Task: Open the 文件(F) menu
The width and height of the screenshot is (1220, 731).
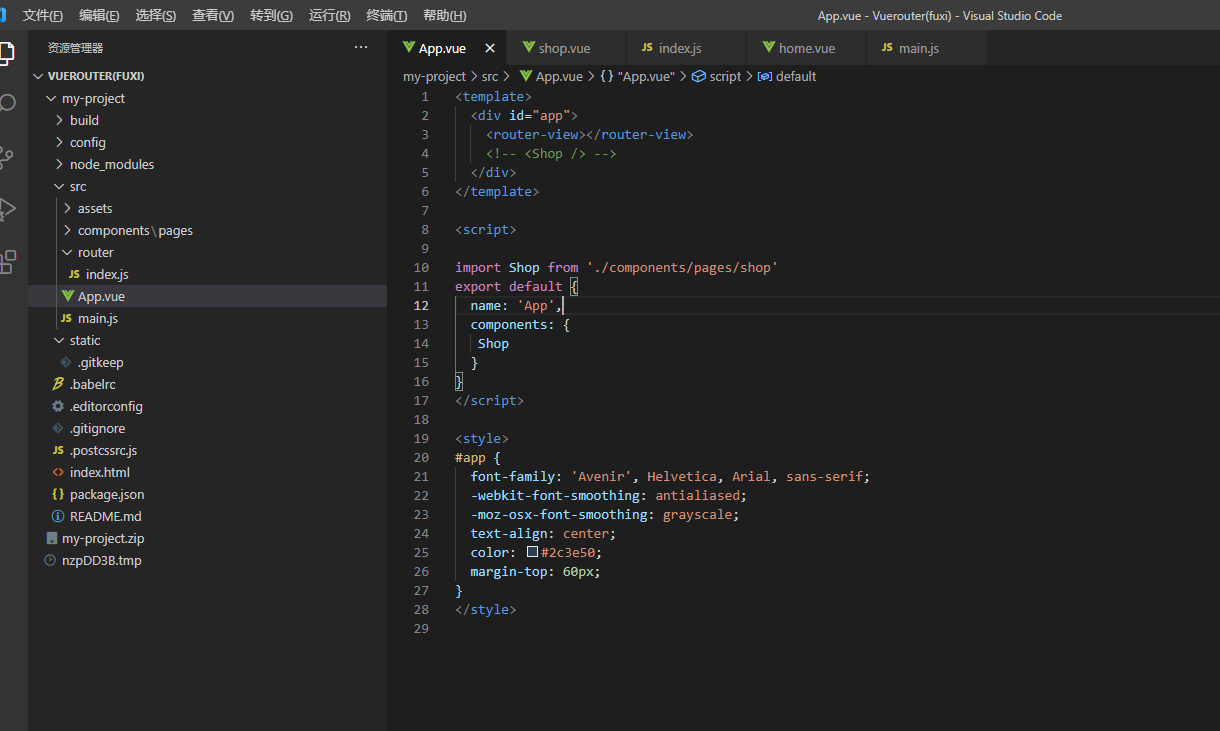Action: click(43, 16)
